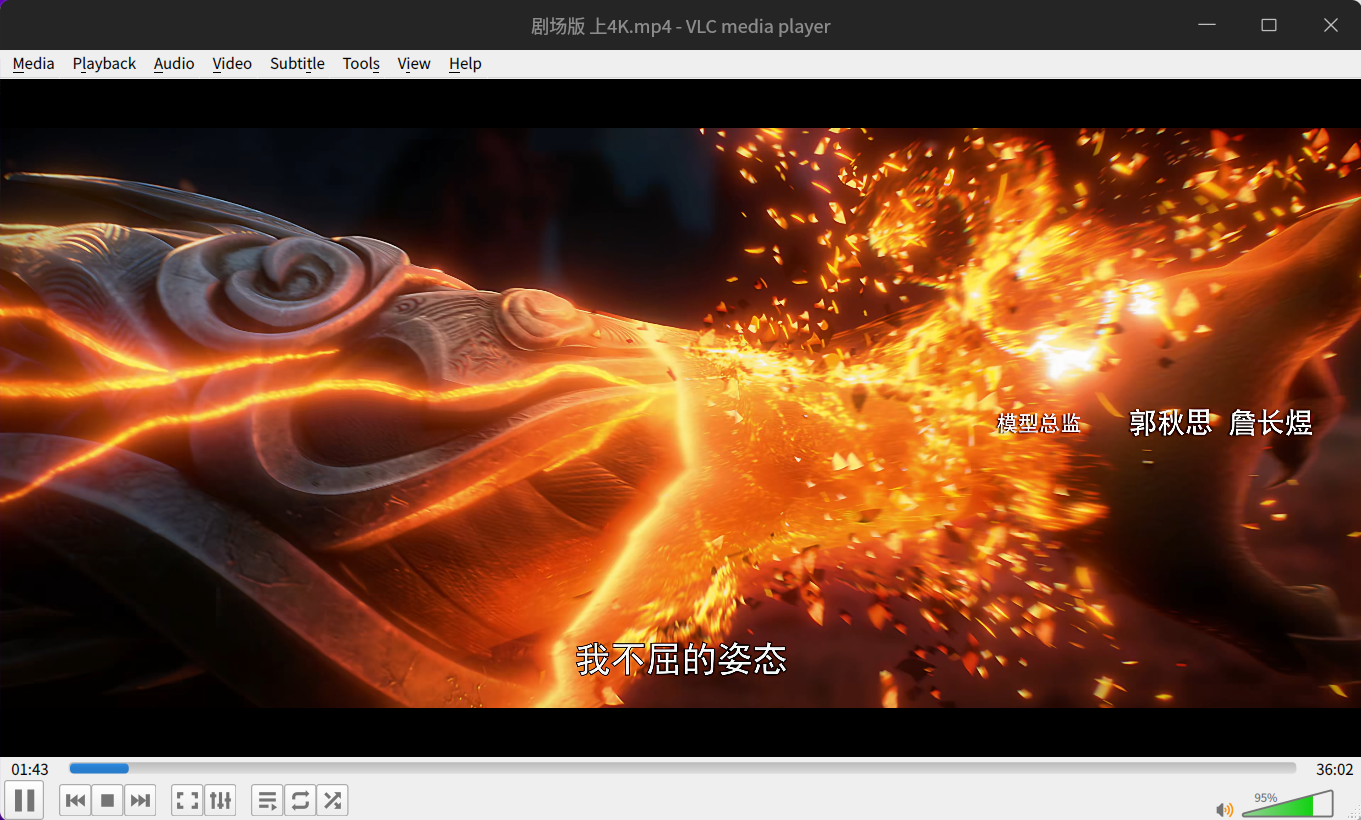Toggle random shuffle playback
This screenshot has width=1361, height=820.
[x=332, y=800]
